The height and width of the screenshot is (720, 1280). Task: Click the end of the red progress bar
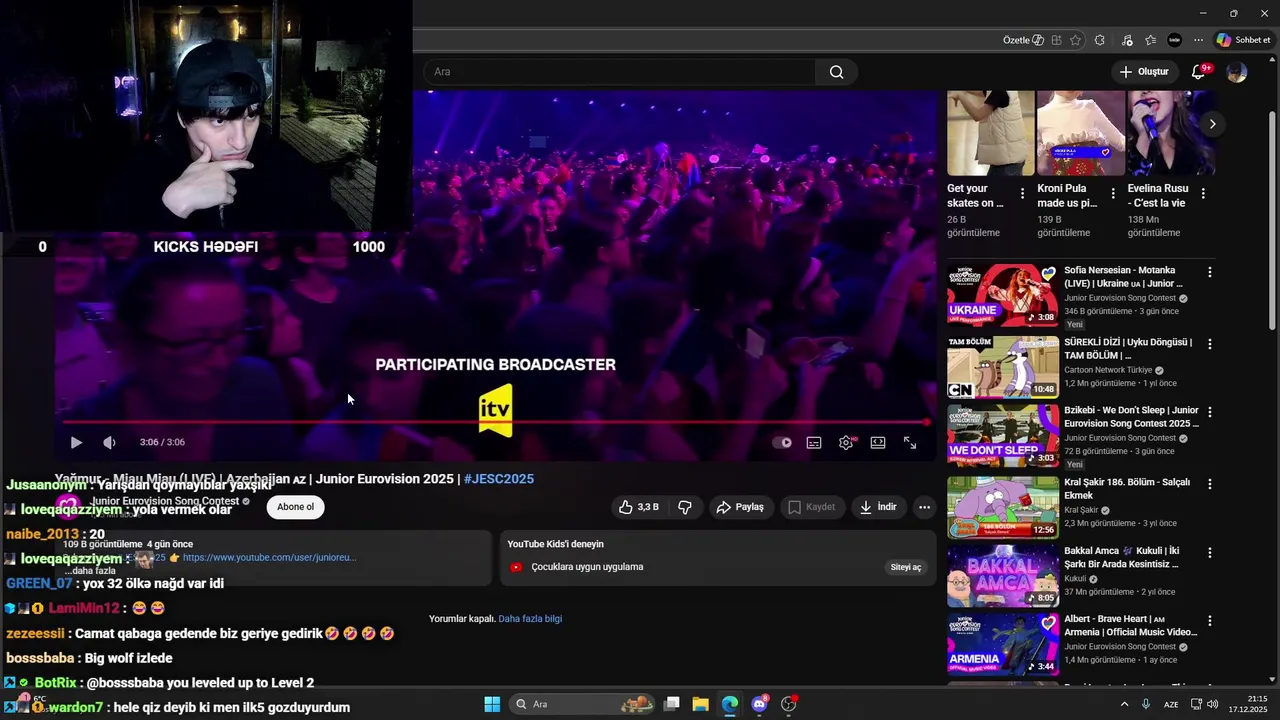(x=927, y=422)
